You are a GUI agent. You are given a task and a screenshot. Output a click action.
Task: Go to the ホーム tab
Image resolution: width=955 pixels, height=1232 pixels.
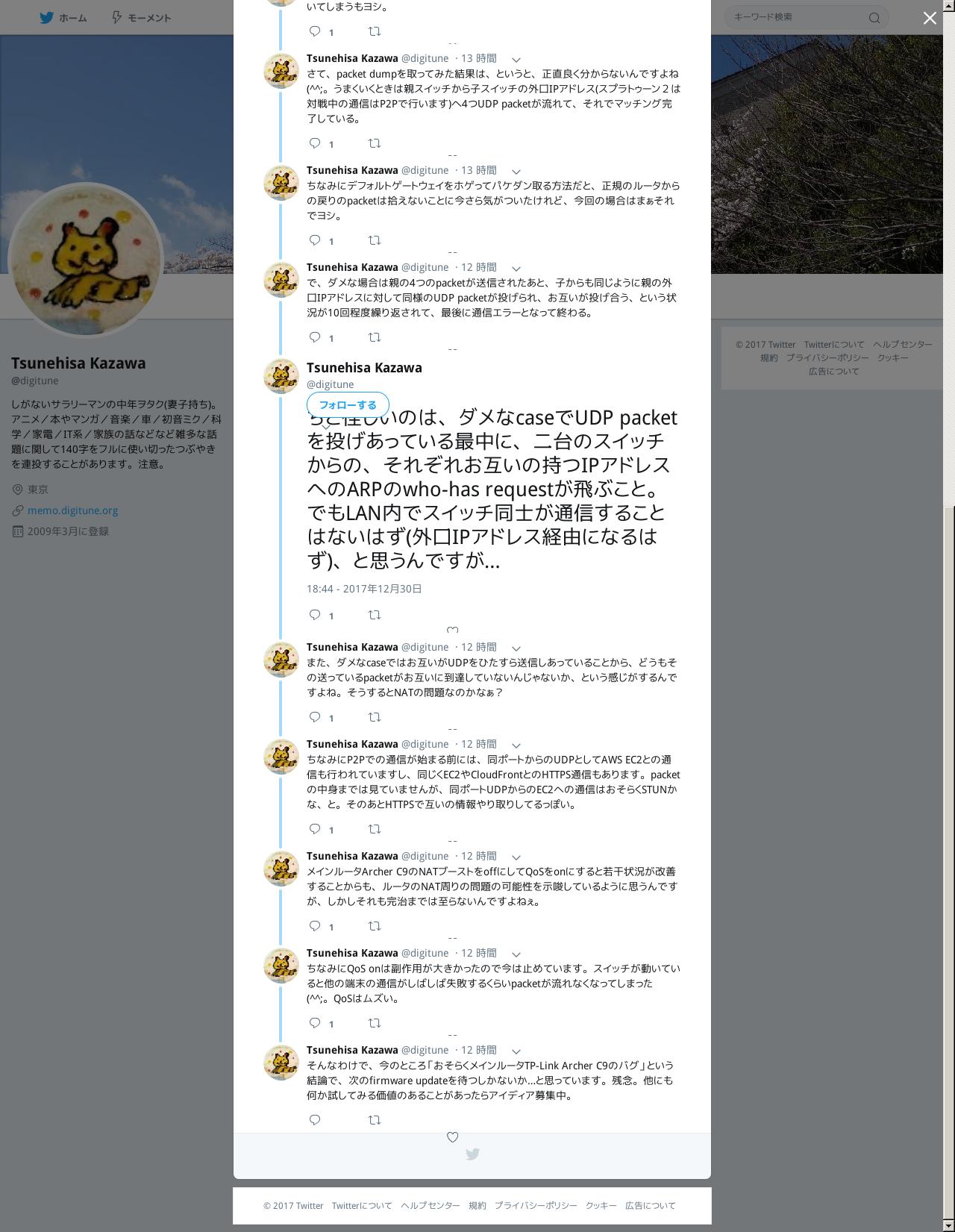63,17
